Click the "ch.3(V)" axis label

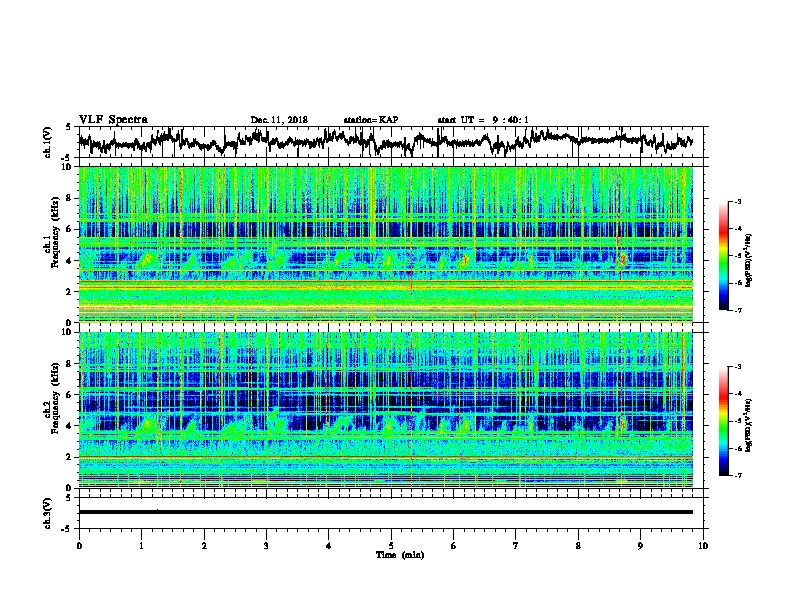48,513
